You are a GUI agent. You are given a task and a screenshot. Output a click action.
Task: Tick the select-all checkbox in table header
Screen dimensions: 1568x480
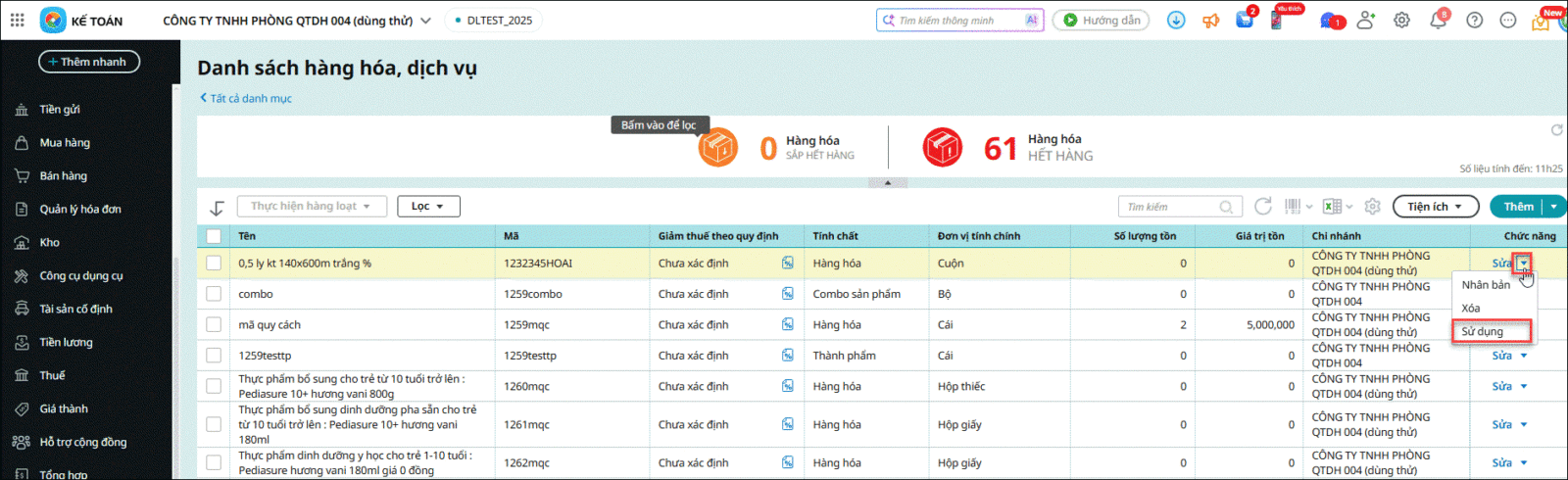coord(214,236)
